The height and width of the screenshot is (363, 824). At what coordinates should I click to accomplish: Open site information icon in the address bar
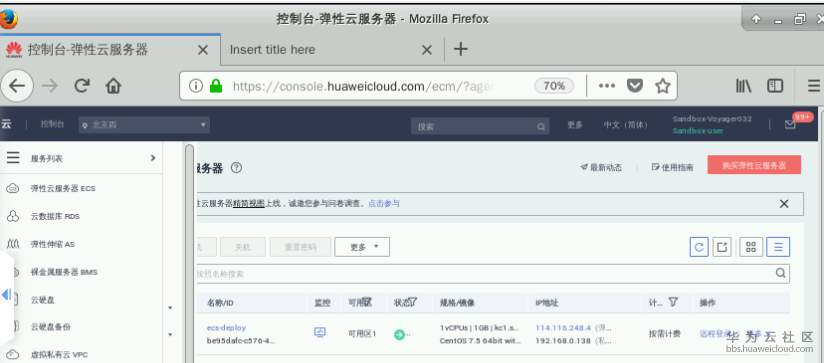[x=195, y=86]
